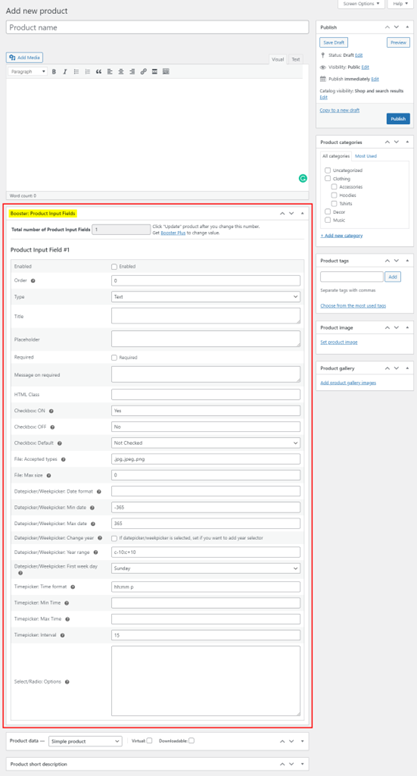
Task: Open the Booster Plus link
Action: coord(173,233)
